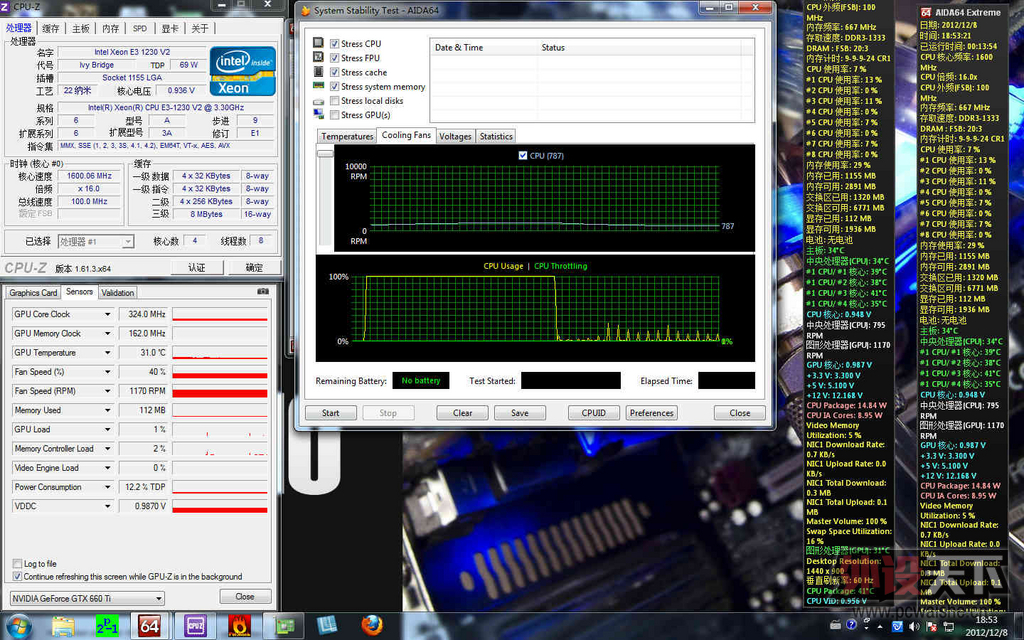Click Clear button in AIDA64
1024x640 pixels.
click(x=462, y=413)
